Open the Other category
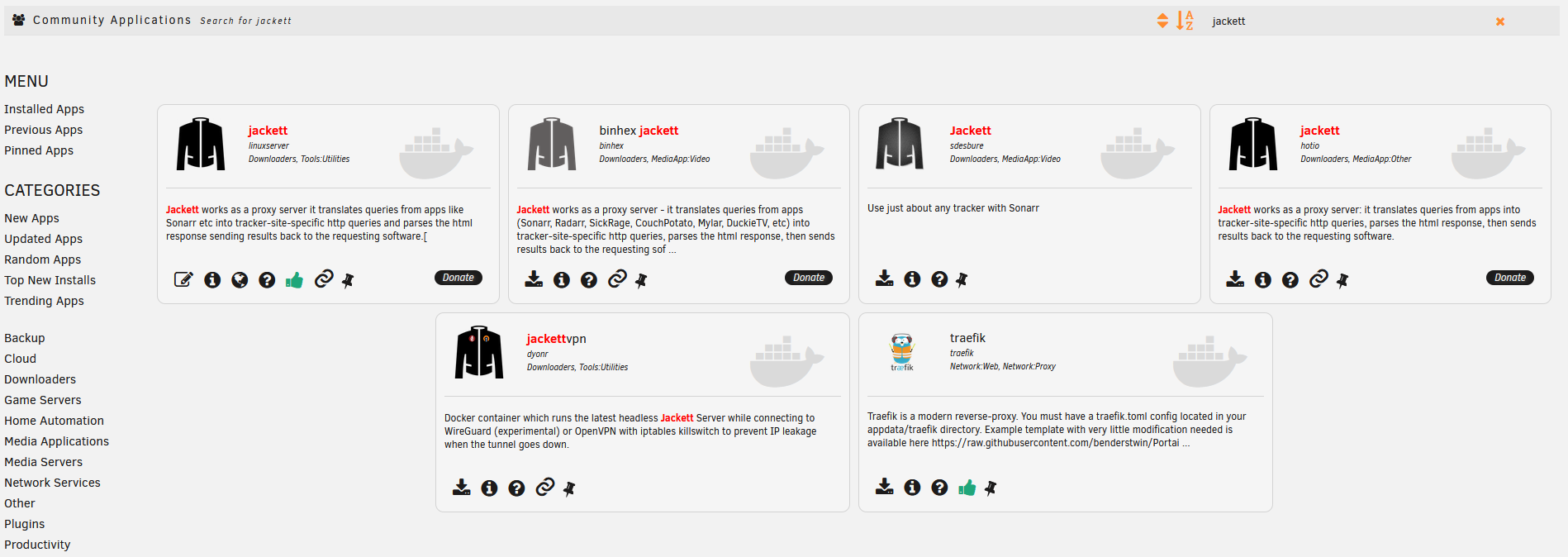Image resolution: width=1568 pixels, height=557 pixels. (x=20, y=503)
